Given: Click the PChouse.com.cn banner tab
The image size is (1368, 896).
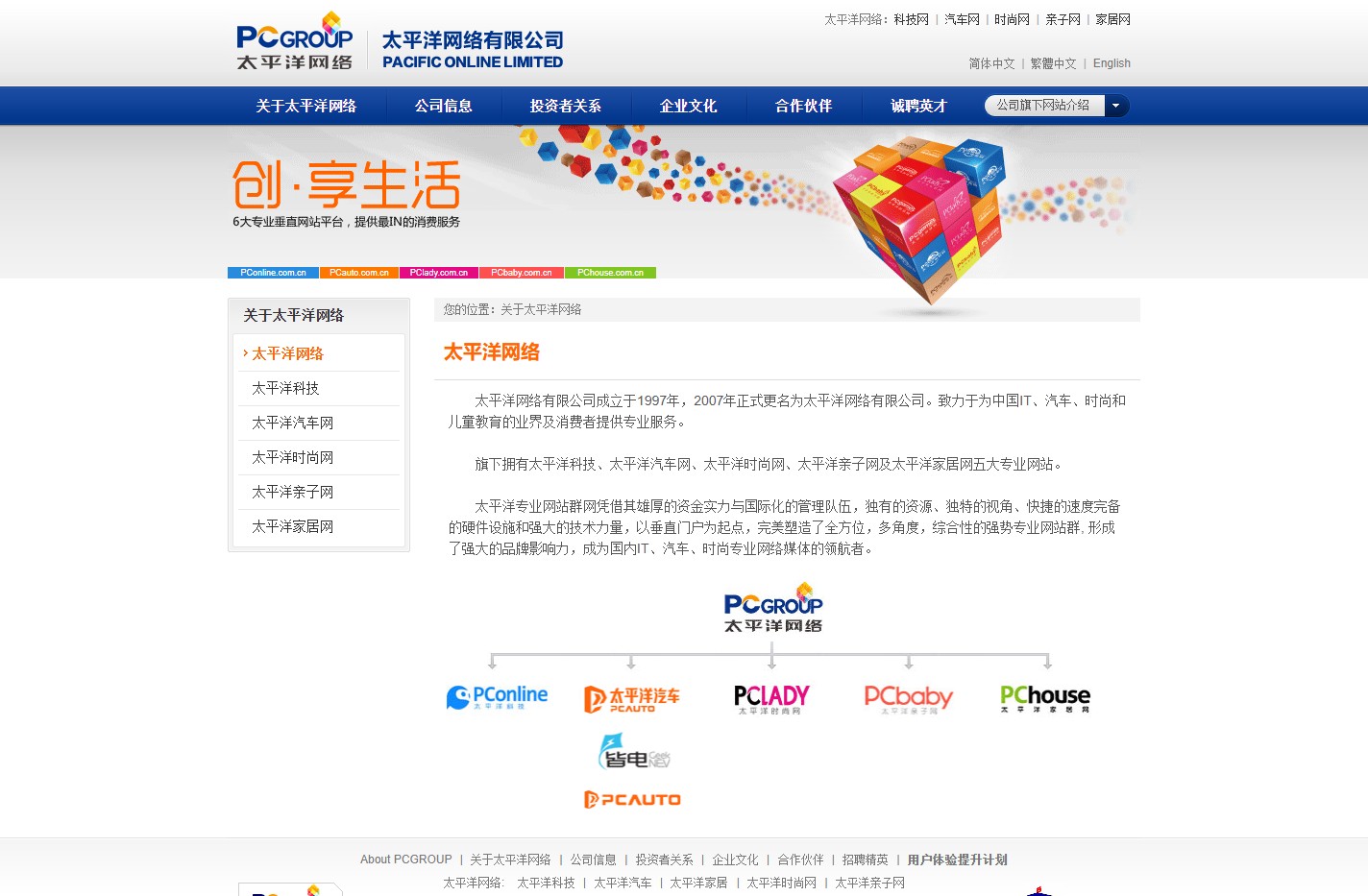Looking at the screenshot, I should point(610,273).
